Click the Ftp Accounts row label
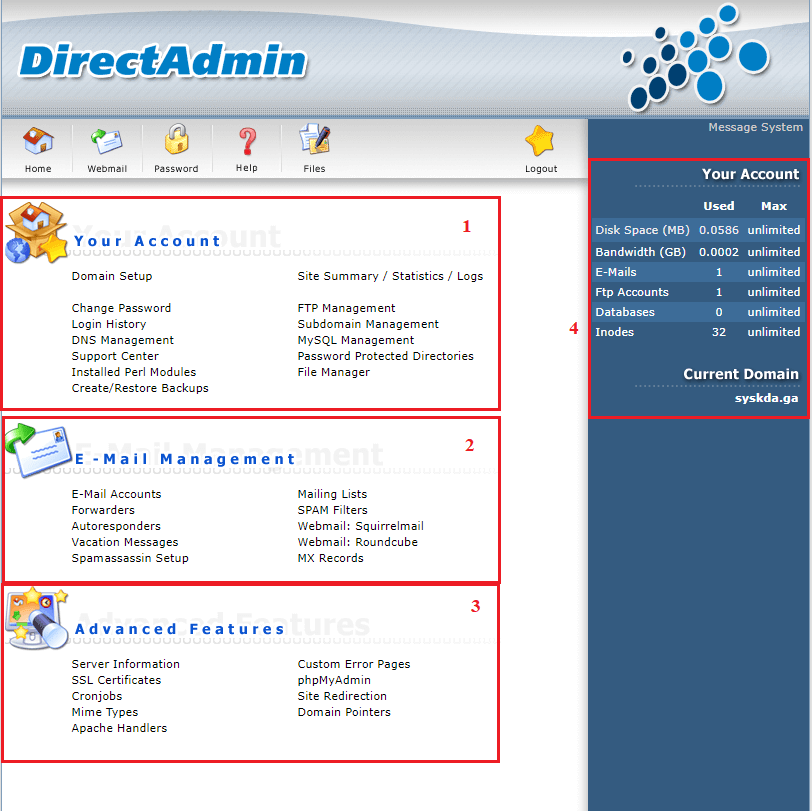The image size is (812, 811). point(632,292)
